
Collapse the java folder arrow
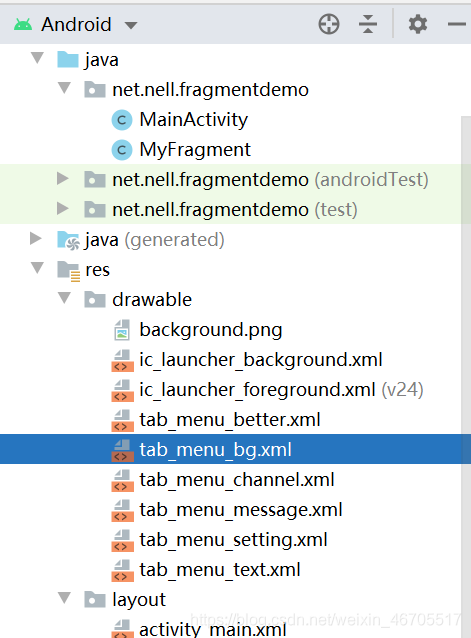(37, 58)
